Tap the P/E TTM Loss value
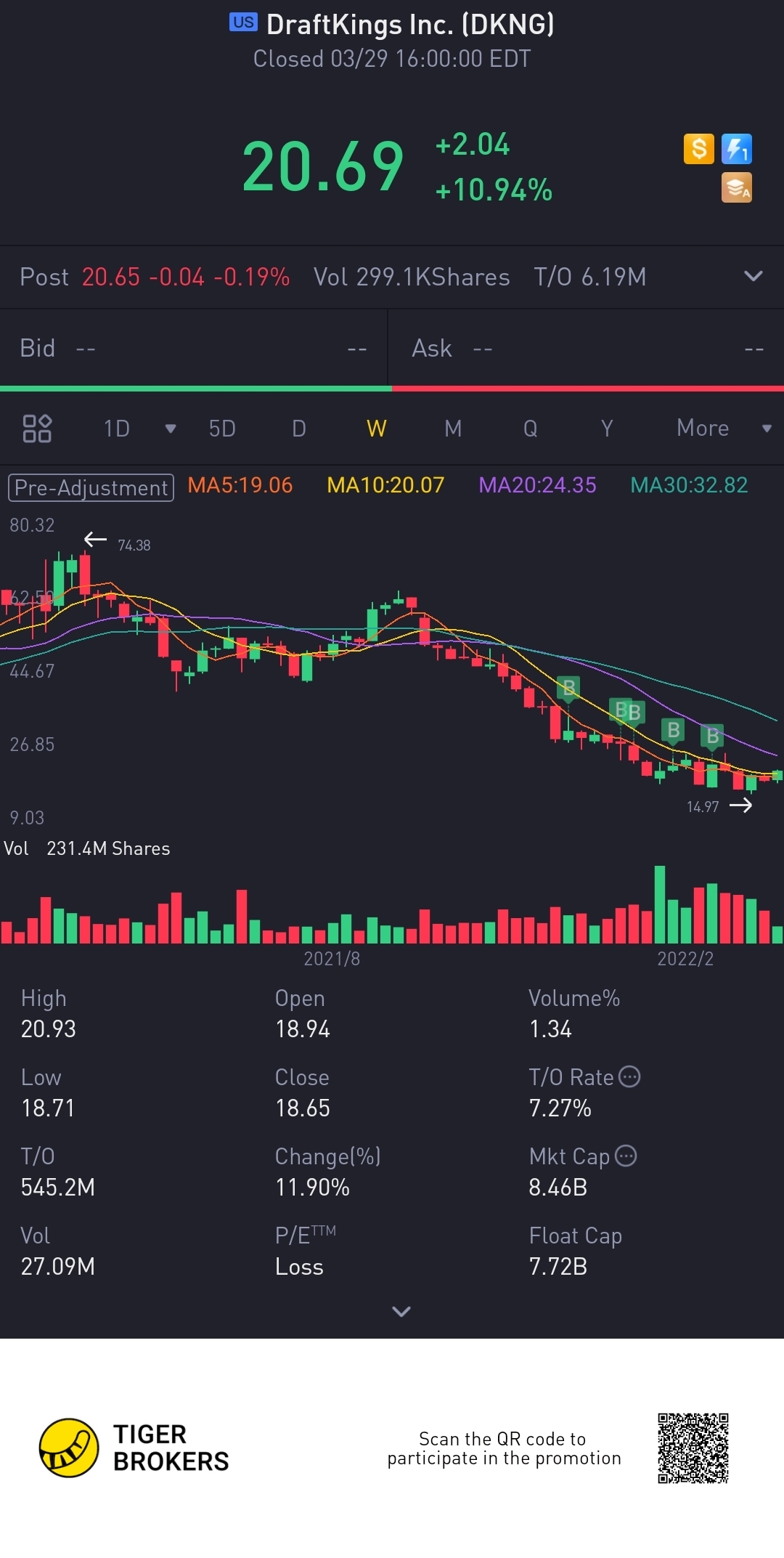784x1558 pixels. point(299,1267)
